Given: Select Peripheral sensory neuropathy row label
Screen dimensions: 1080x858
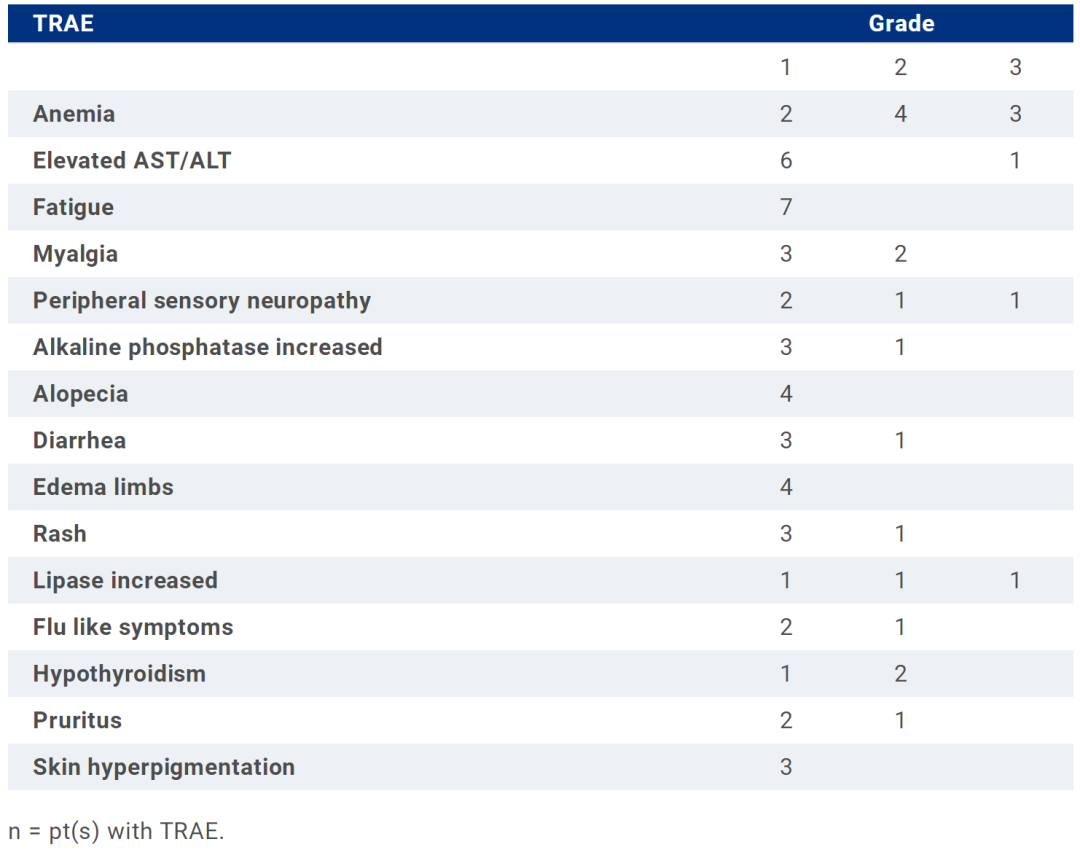Looking at the screenshot, I should point(202,300).
